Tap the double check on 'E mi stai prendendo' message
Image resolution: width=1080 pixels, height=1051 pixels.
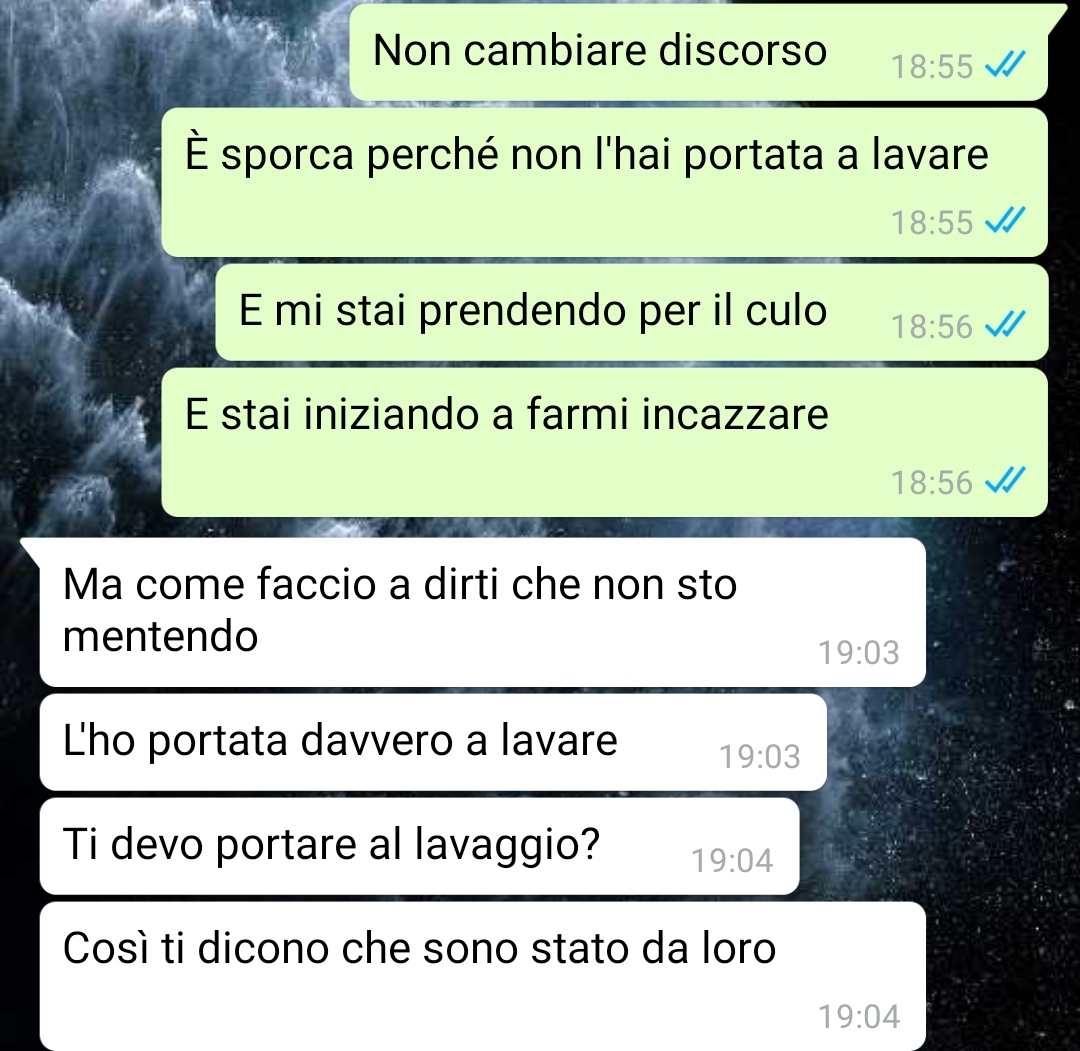coord(1005,325)
